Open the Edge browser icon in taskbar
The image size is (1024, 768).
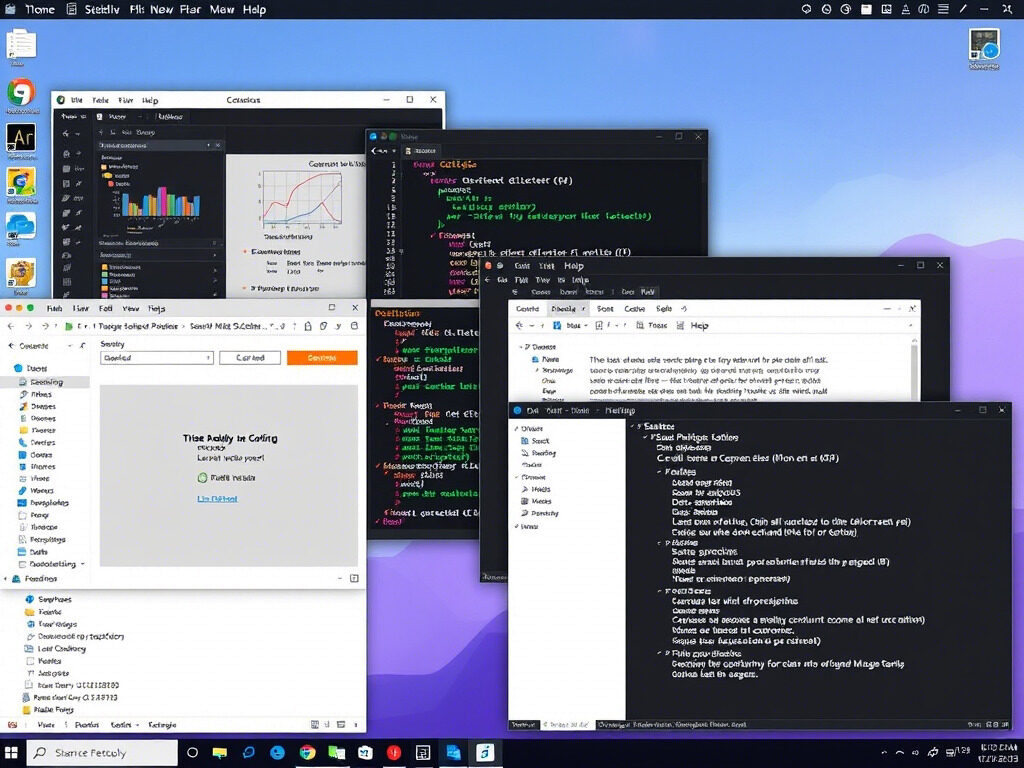click(278, 752)
